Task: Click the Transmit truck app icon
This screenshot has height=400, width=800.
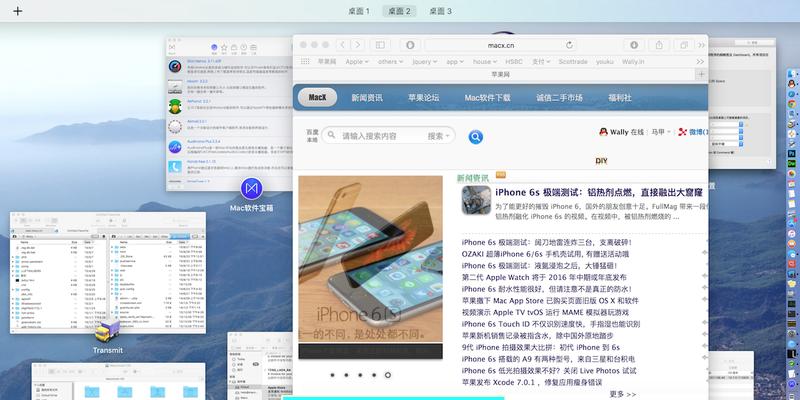Action: 108,331
